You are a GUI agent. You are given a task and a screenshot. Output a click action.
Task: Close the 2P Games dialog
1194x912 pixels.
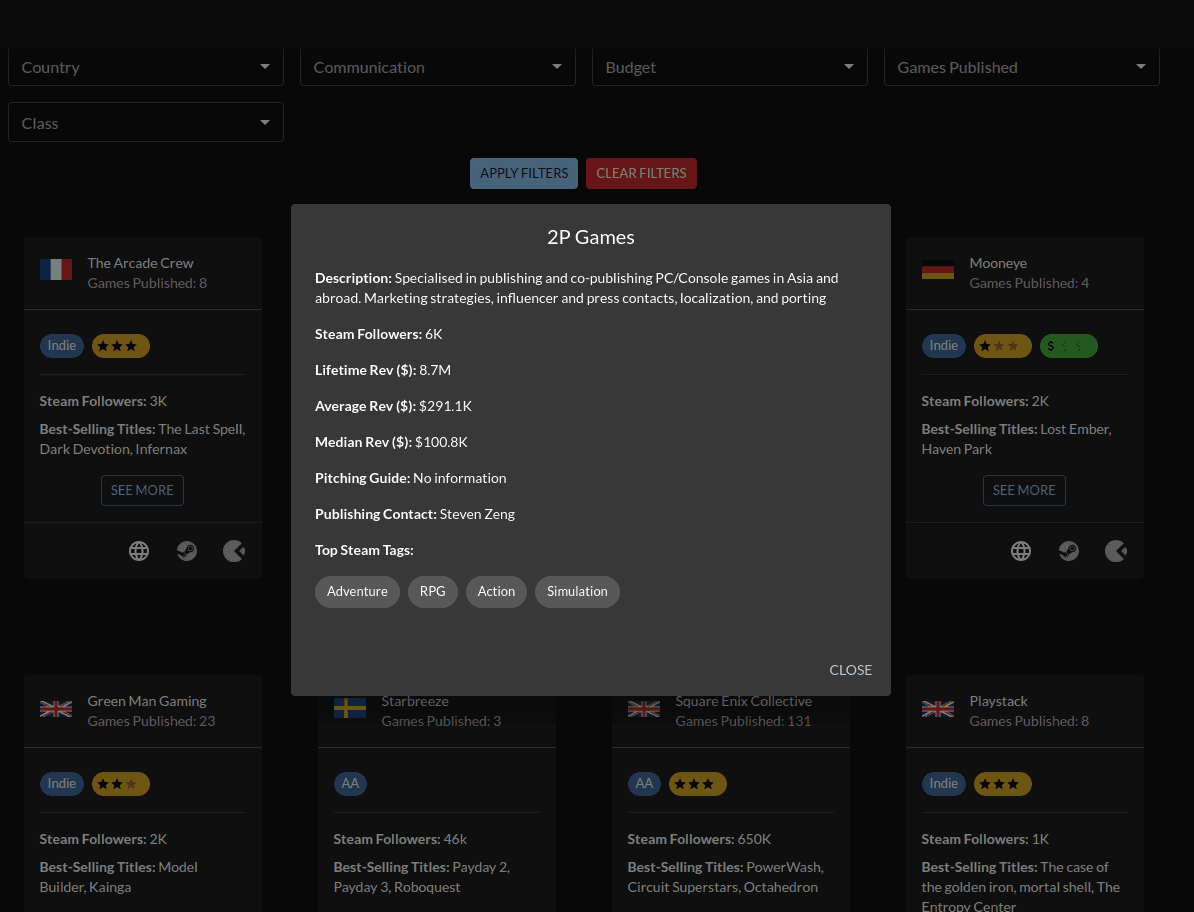pyautogui.click(x=851, y=670)
